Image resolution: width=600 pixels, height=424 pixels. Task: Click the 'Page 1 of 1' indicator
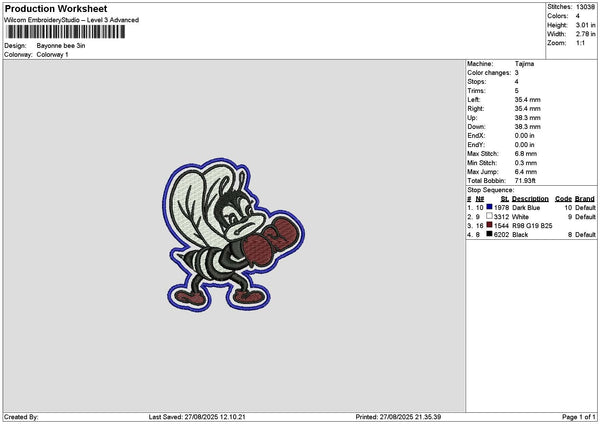click(579, 417)
